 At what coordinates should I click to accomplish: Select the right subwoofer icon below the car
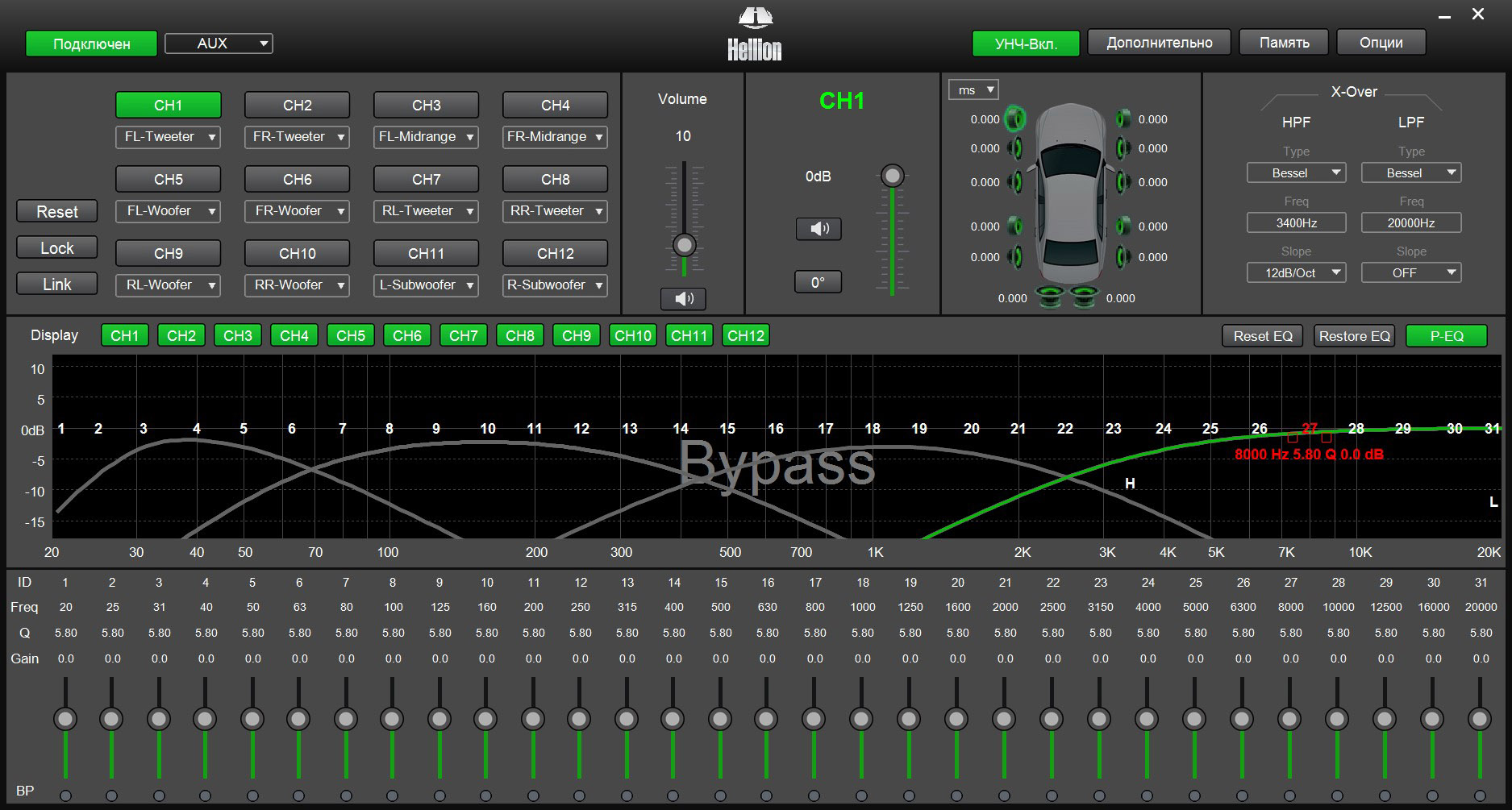coord(1085,297)
